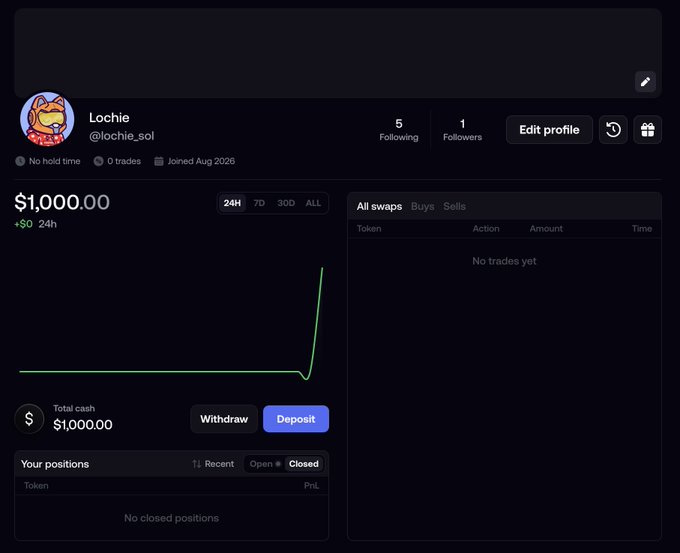This screenshot has width=680, height=553.
Task: Select the 24H chart range
Action: tap(232, 203)
